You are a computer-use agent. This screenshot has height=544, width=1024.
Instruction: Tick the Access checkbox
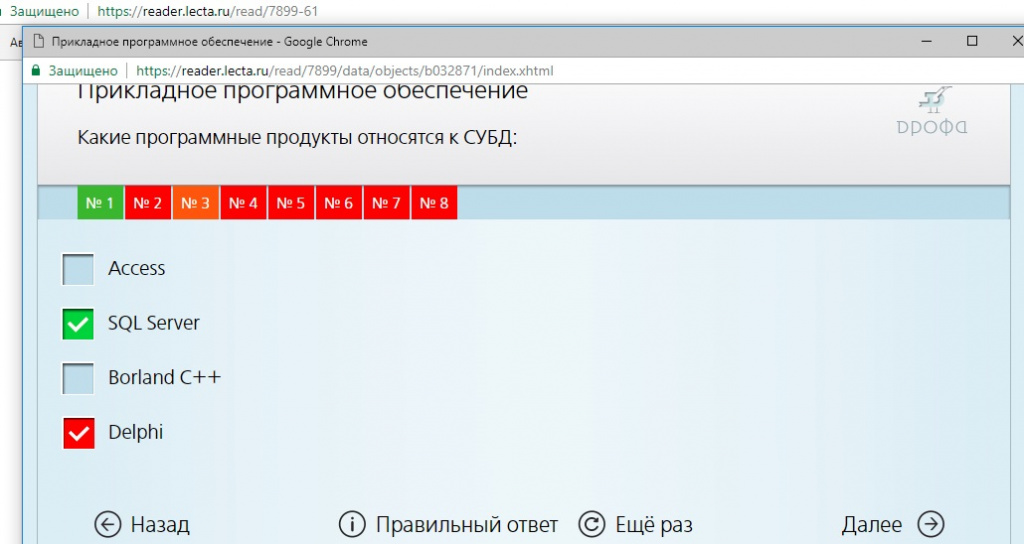(78, 269)
